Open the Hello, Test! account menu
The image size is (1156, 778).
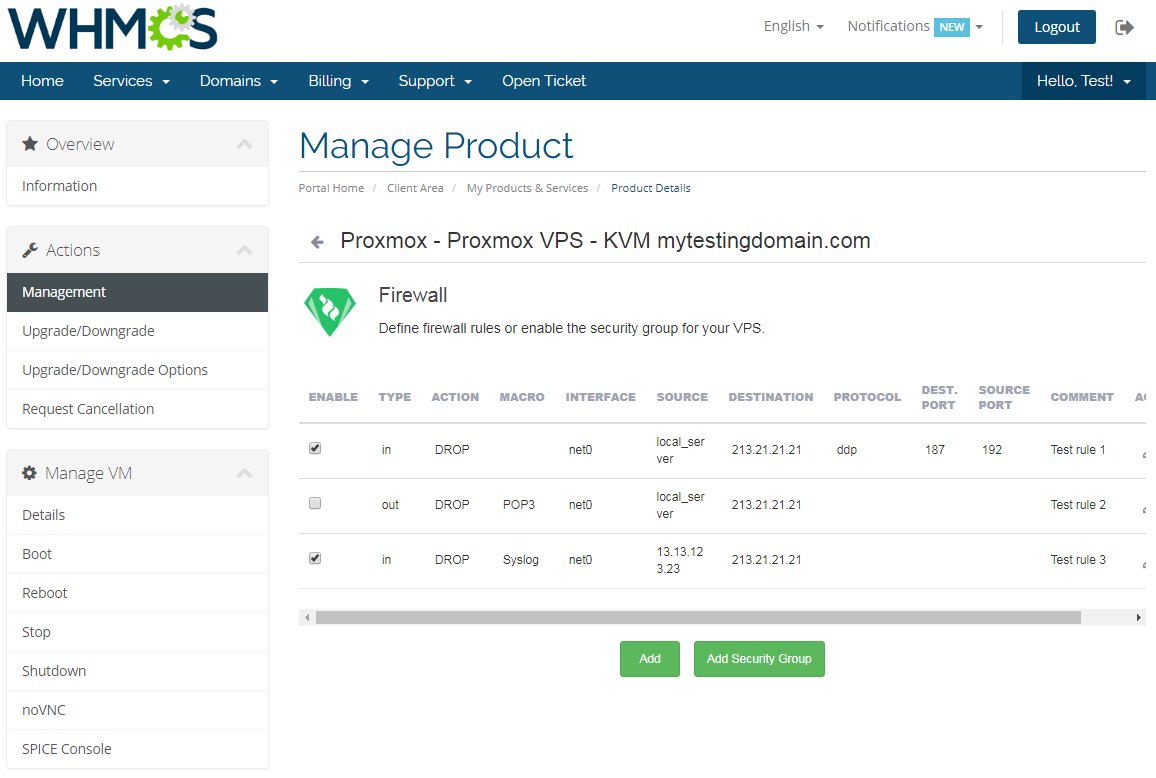[1083, 81]
